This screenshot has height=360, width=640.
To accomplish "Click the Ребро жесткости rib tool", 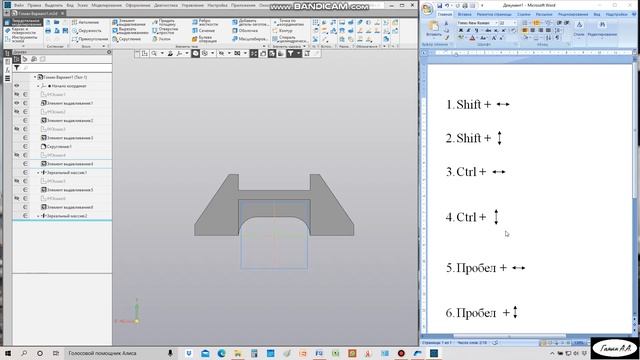I will point(205,22).
